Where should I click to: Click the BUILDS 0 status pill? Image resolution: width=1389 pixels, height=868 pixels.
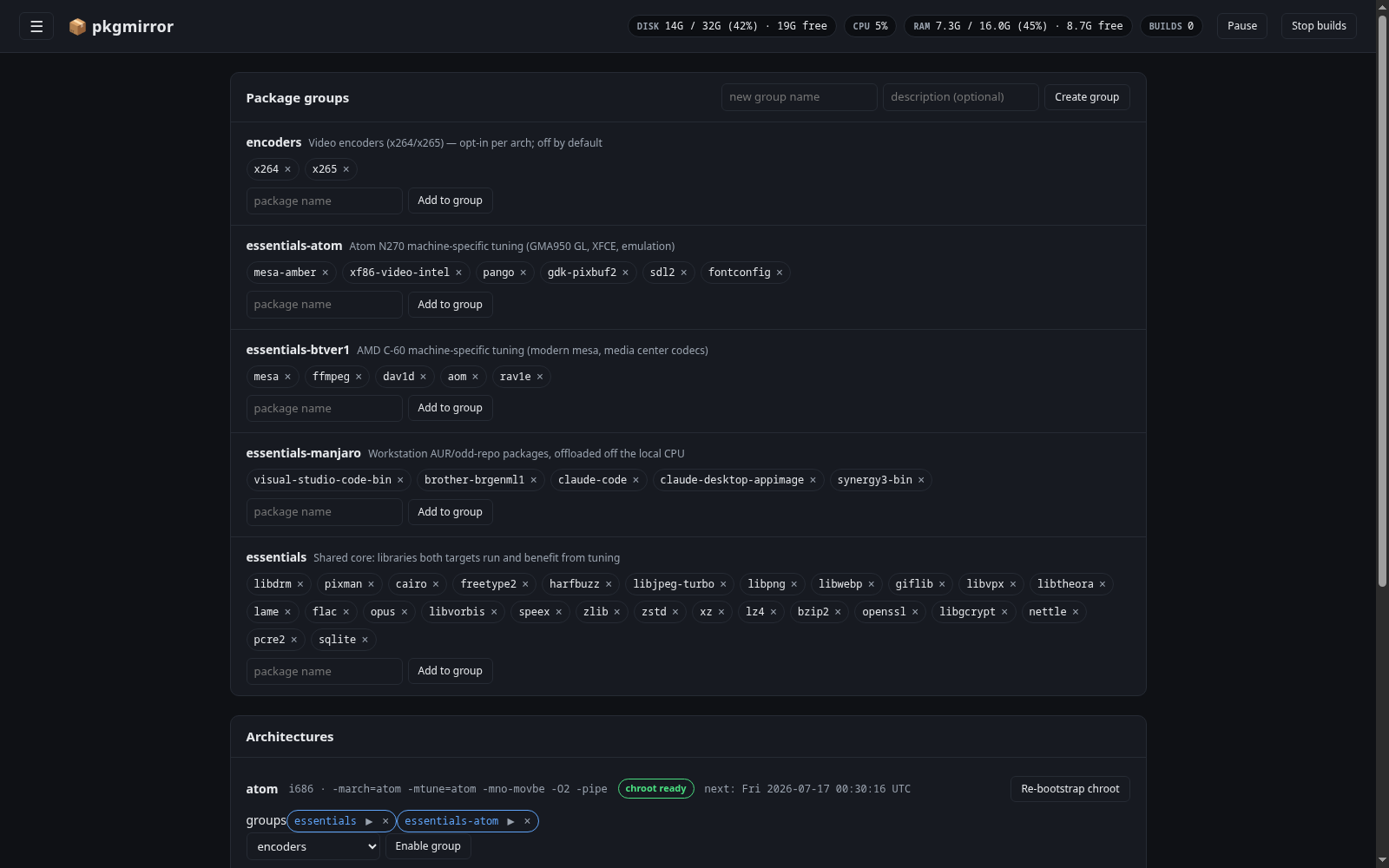[x=1171, y=26]
